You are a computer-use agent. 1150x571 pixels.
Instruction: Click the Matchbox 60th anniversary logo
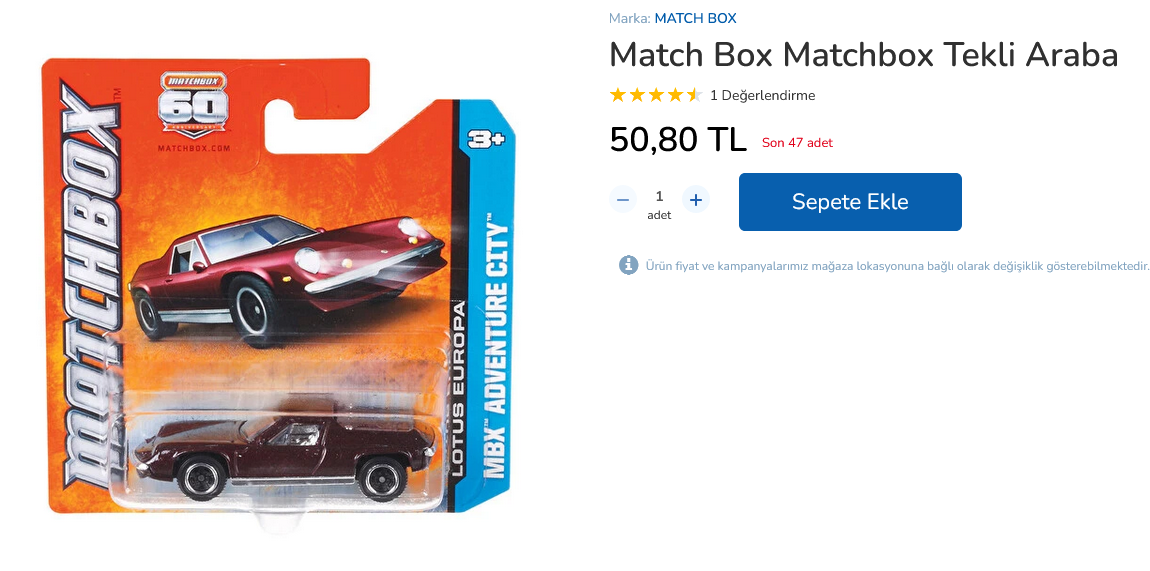[x=194, y=105]
